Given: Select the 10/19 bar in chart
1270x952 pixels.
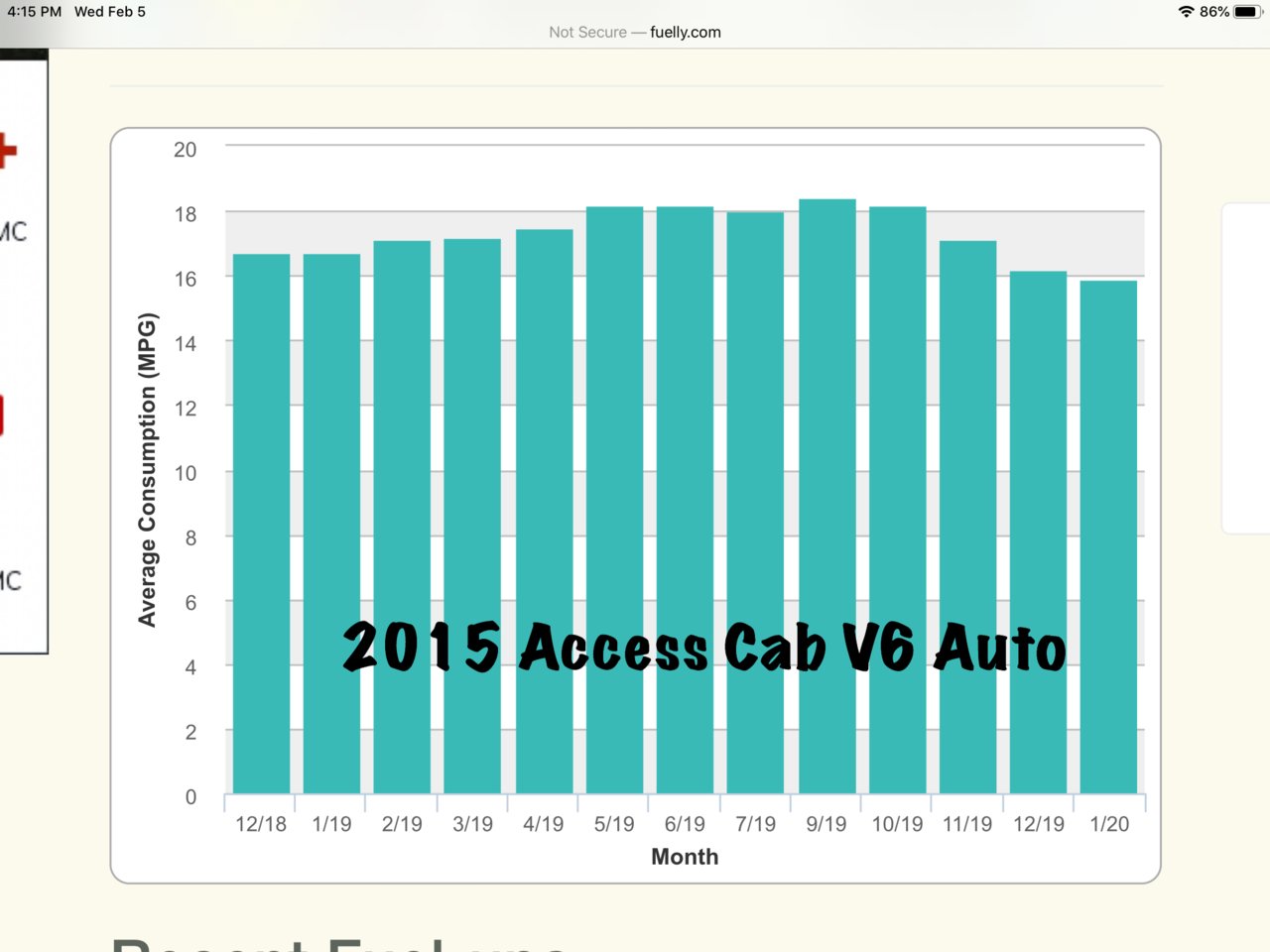Looking at the screenshot, I should 897,500.
